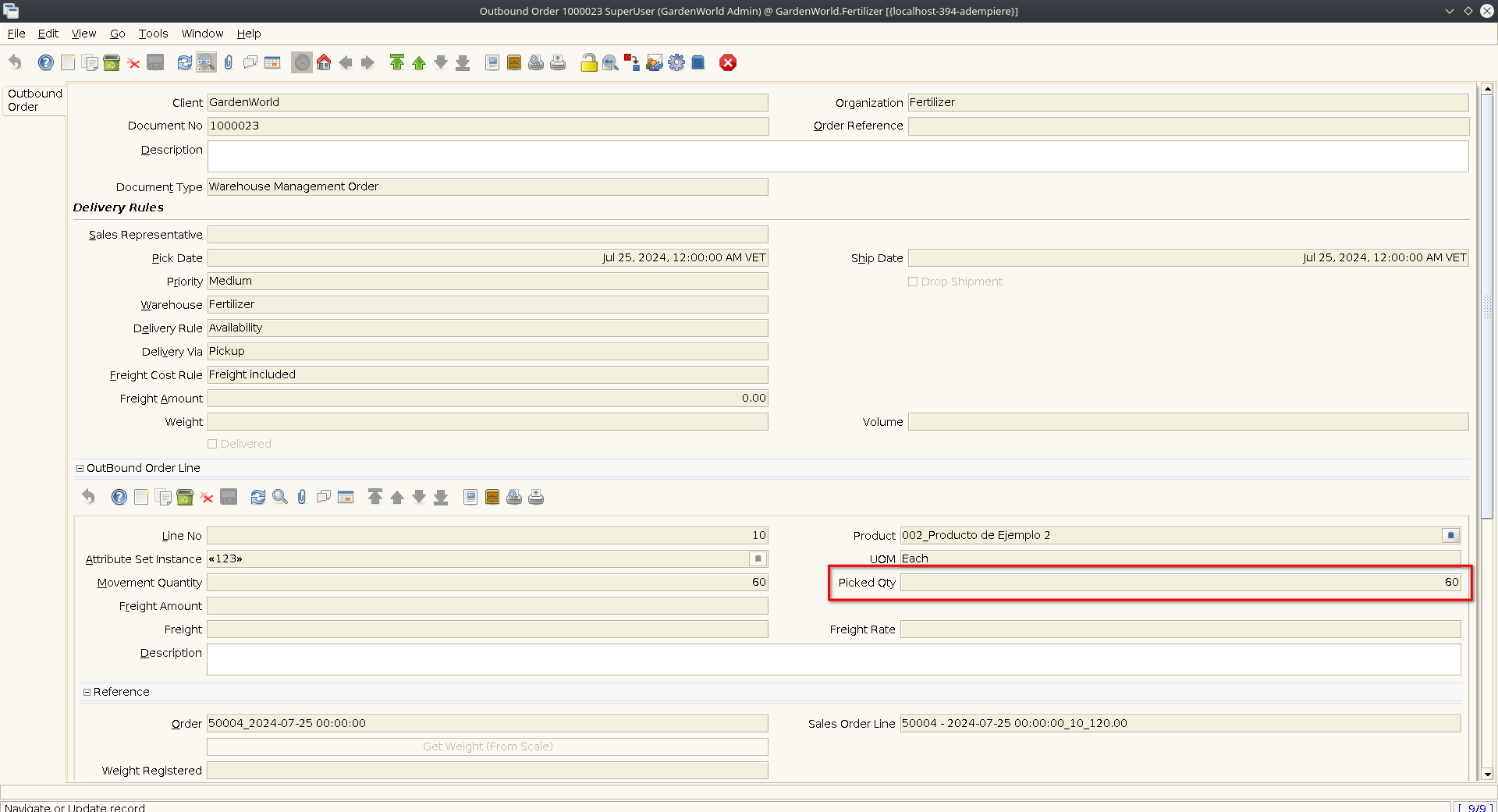The image size is (1498, 812).
Task: Open Product Info blue icon
Action: (x=698, y=62)
